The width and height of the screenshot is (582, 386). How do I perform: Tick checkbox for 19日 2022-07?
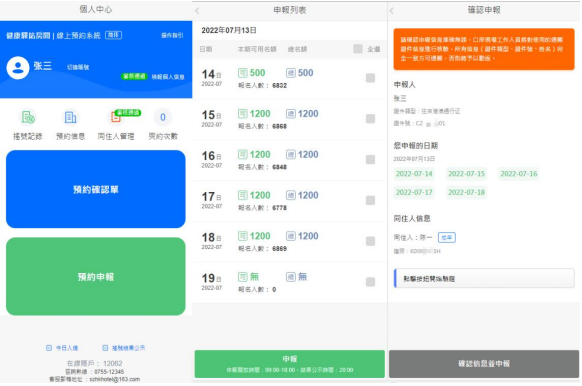370,282
